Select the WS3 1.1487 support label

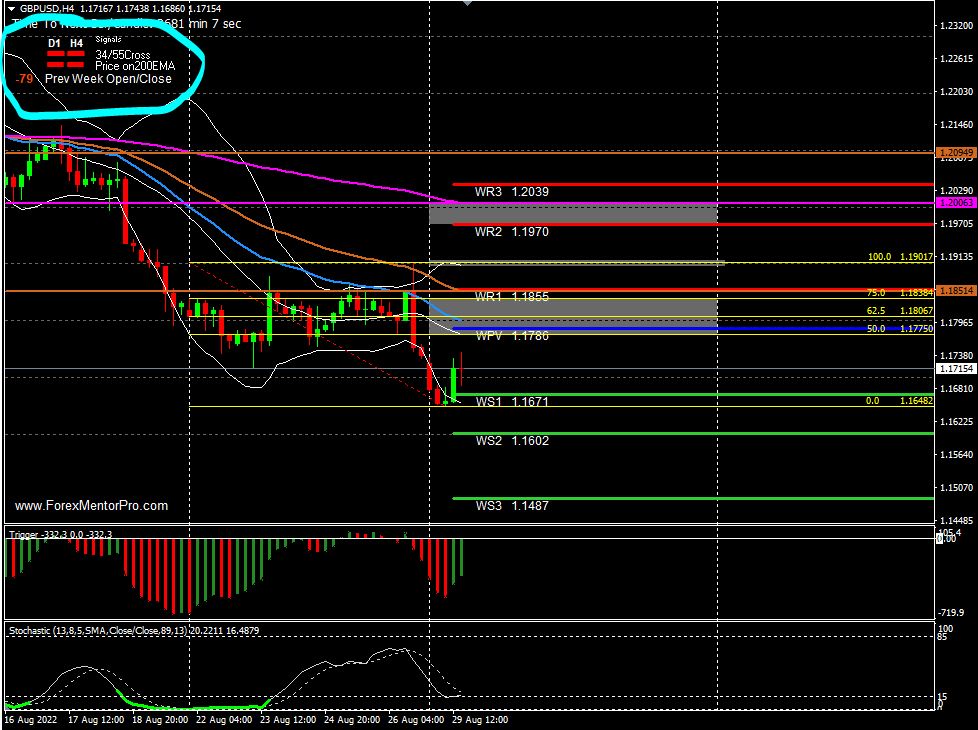[x=511, y=506]
